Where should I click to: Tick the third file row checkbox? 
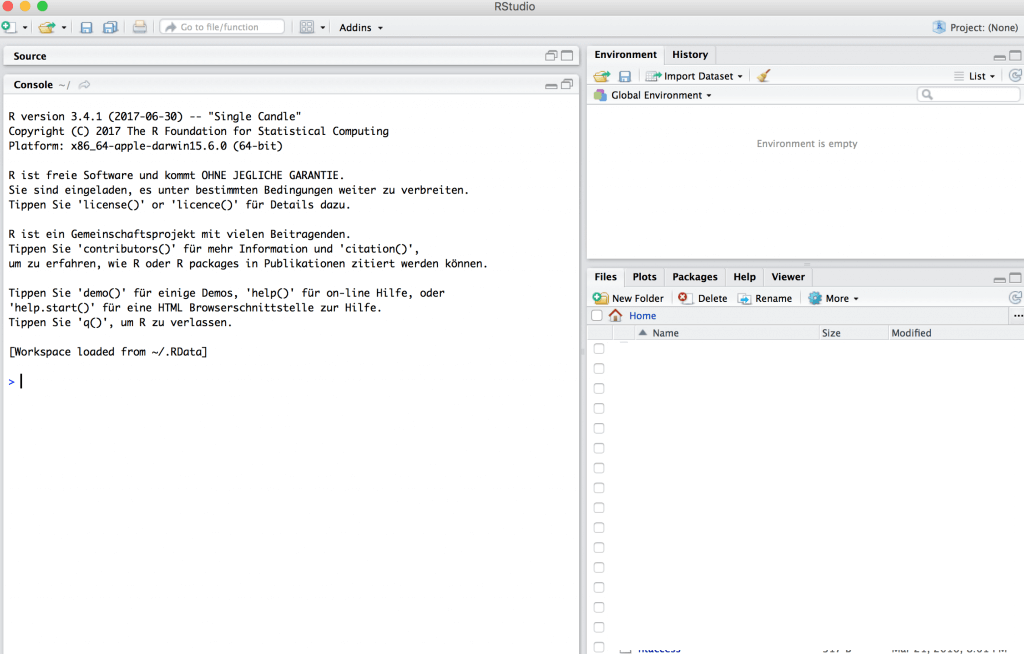pos(599,389)
